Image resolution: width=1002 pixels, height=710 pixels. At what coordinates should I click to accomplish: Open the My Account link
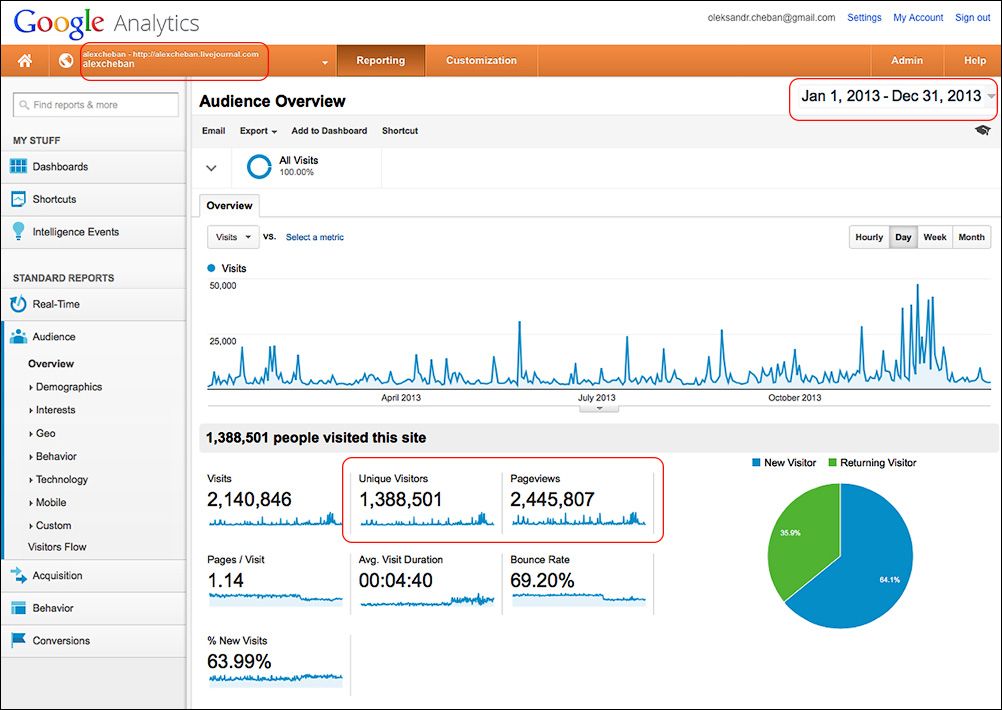tap(918, 18)
